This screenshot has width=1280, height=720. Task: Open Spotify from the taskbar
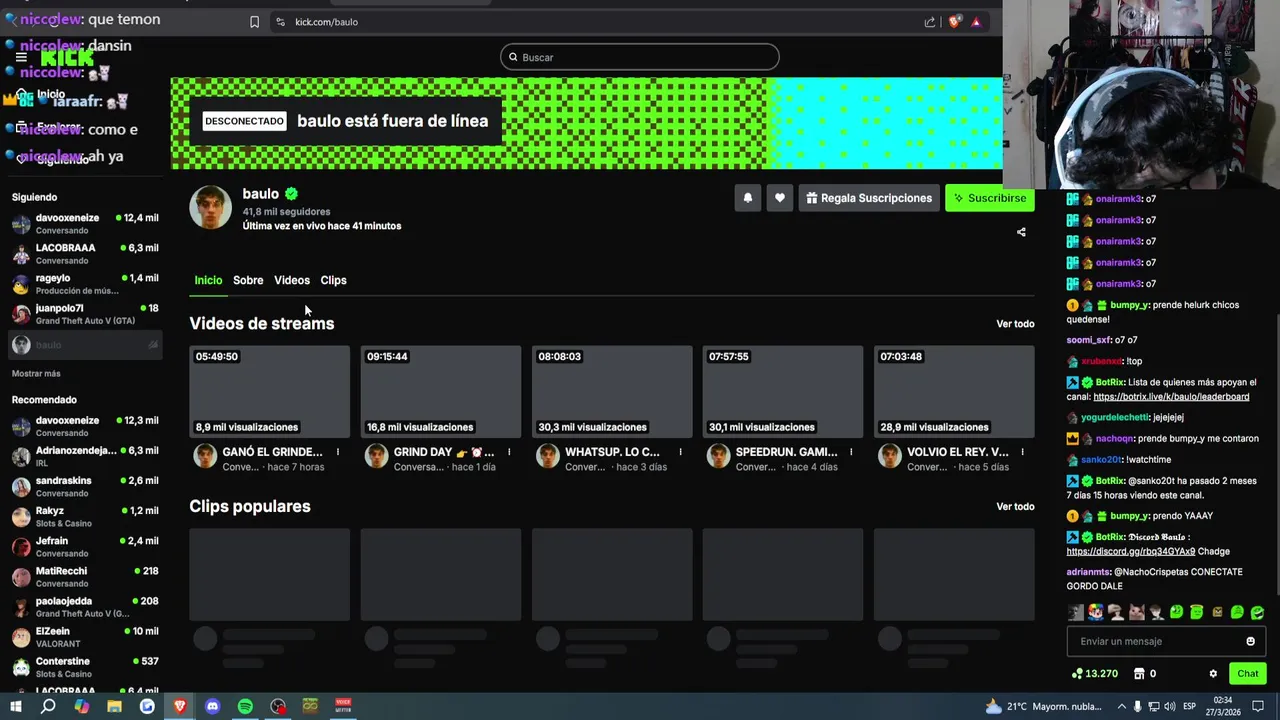(x=245, y=706)
